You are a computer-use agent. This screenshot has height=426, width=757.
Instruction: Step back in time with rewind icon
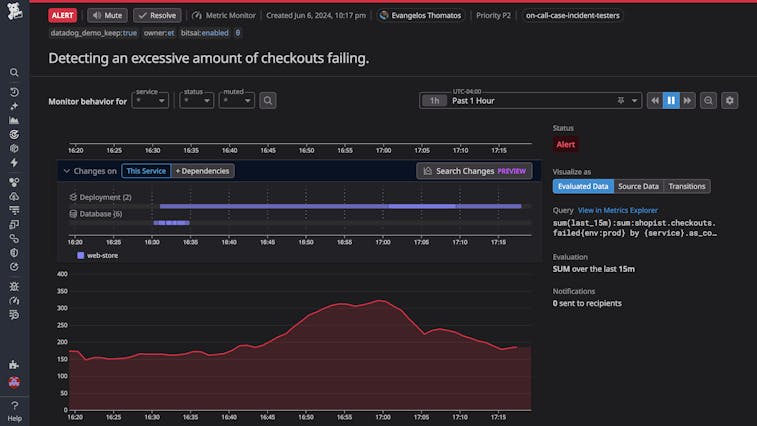[x=654, y=100]
